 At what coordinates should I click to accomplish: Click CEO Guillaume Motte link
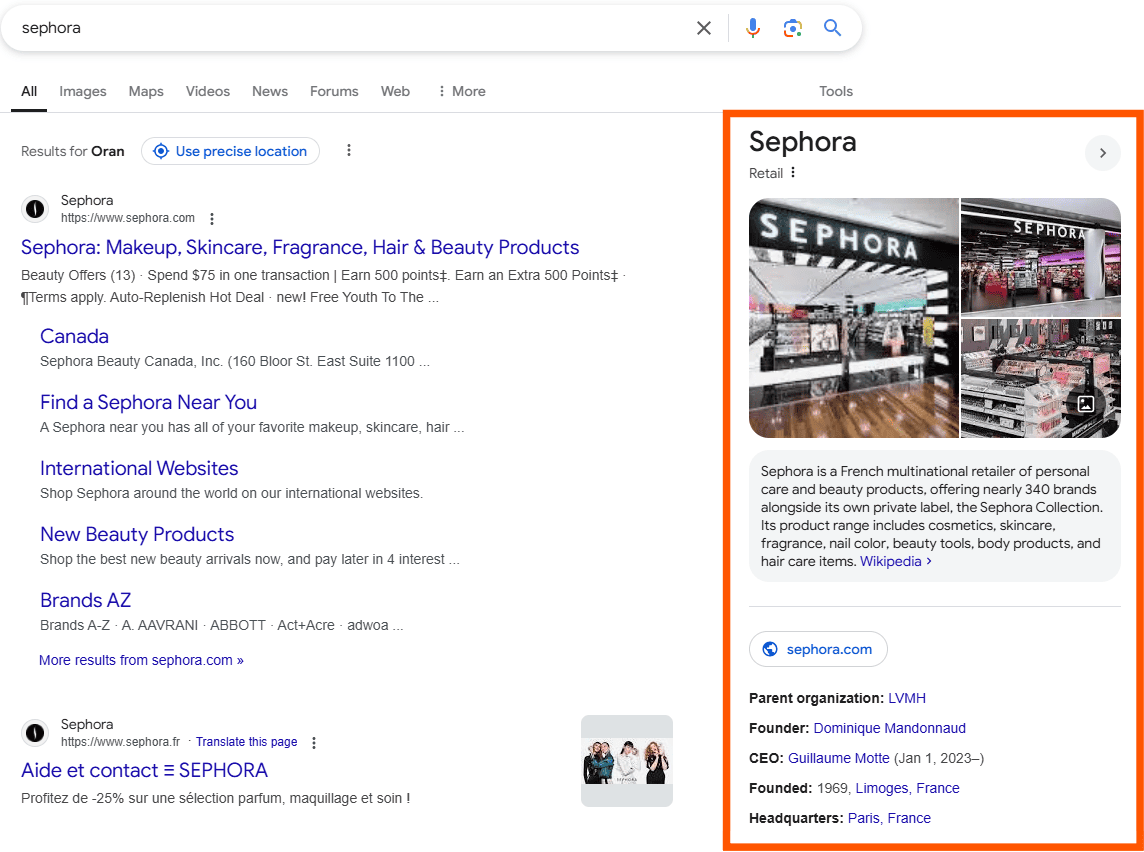(x=838, y=758)
